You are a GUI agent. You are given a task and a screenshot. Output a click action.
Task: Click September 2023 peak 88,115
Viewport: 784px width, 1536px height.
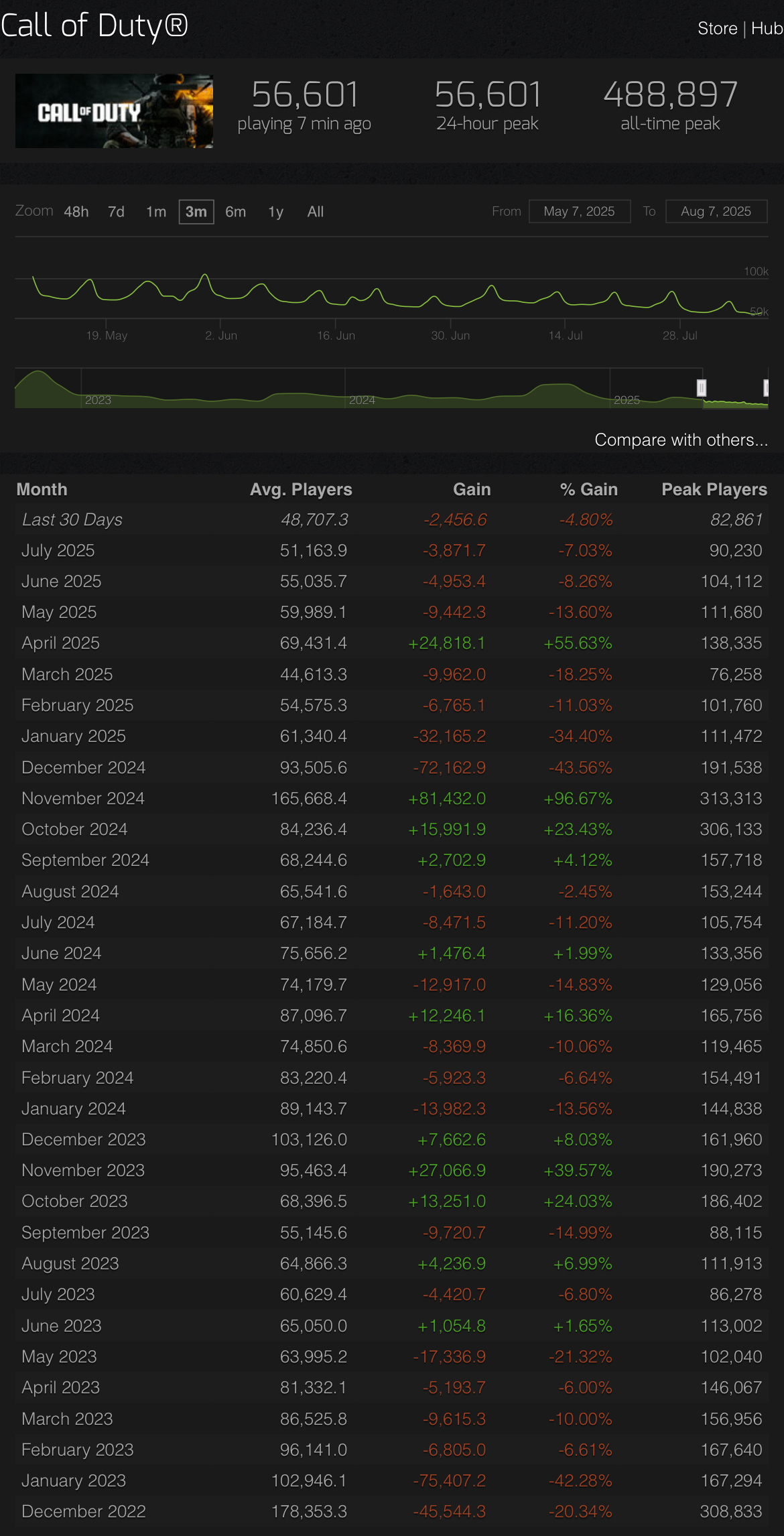736,1232
